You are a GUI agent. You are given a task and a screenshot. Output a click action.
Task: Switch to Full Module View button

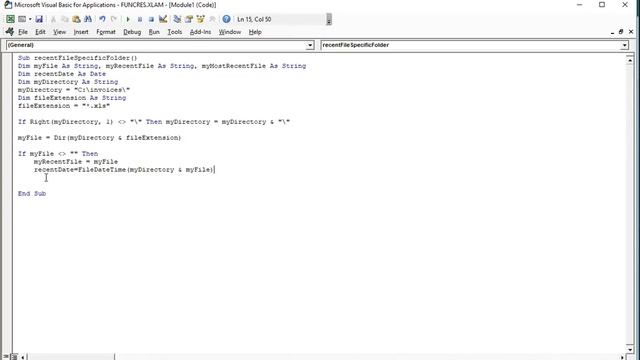[x=14, y=357]
